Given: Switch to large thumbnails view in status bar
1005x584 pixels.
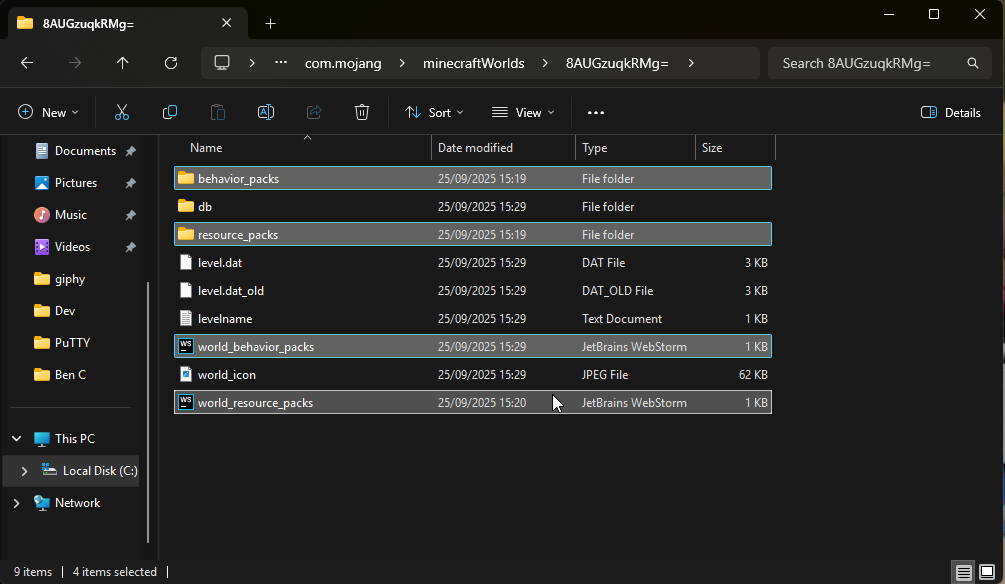Looking at the screenshot, I should (x=986, y=573).
